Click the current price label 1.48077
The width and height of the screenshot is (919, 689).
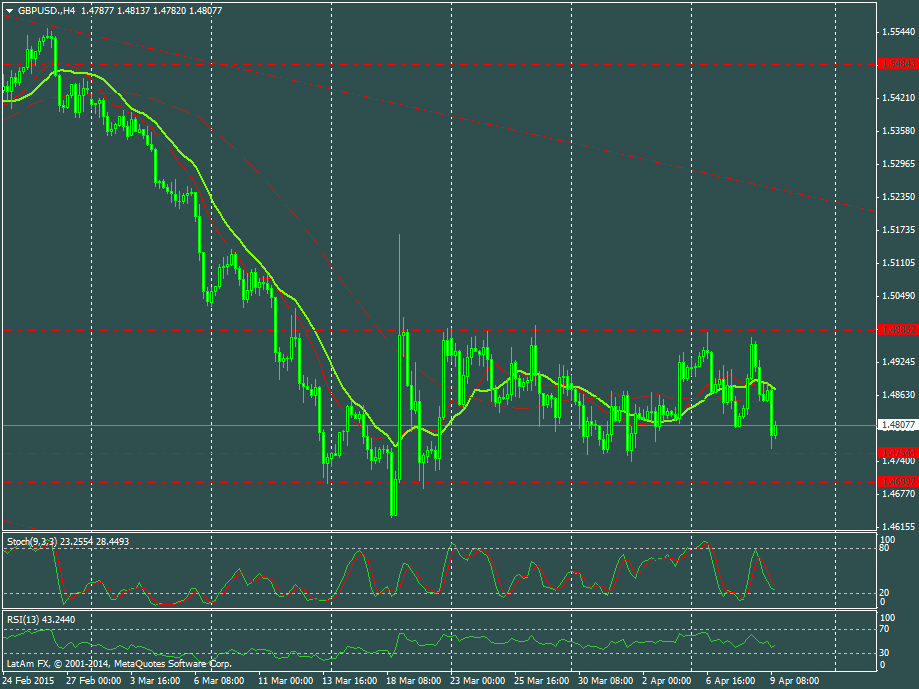[895, 425]
